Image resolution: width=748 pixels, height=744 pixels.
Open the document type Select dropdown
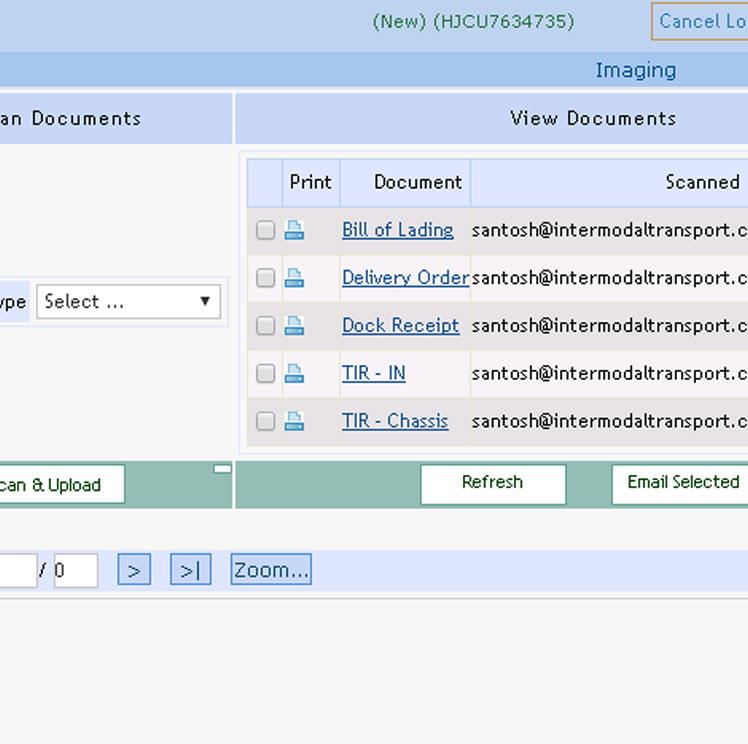point(128,302)
